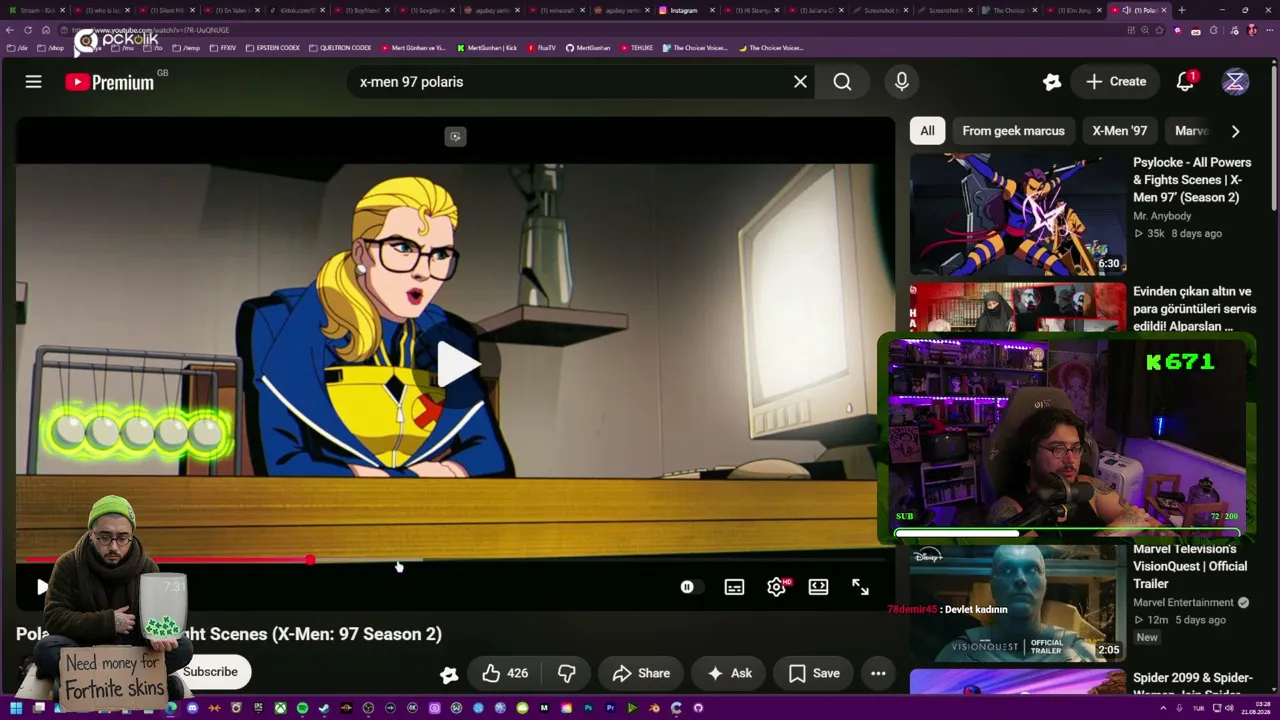Open Marvel Television's VisionQuest title link
This screenshot has height=720, width=1280.
(1190, 566)
